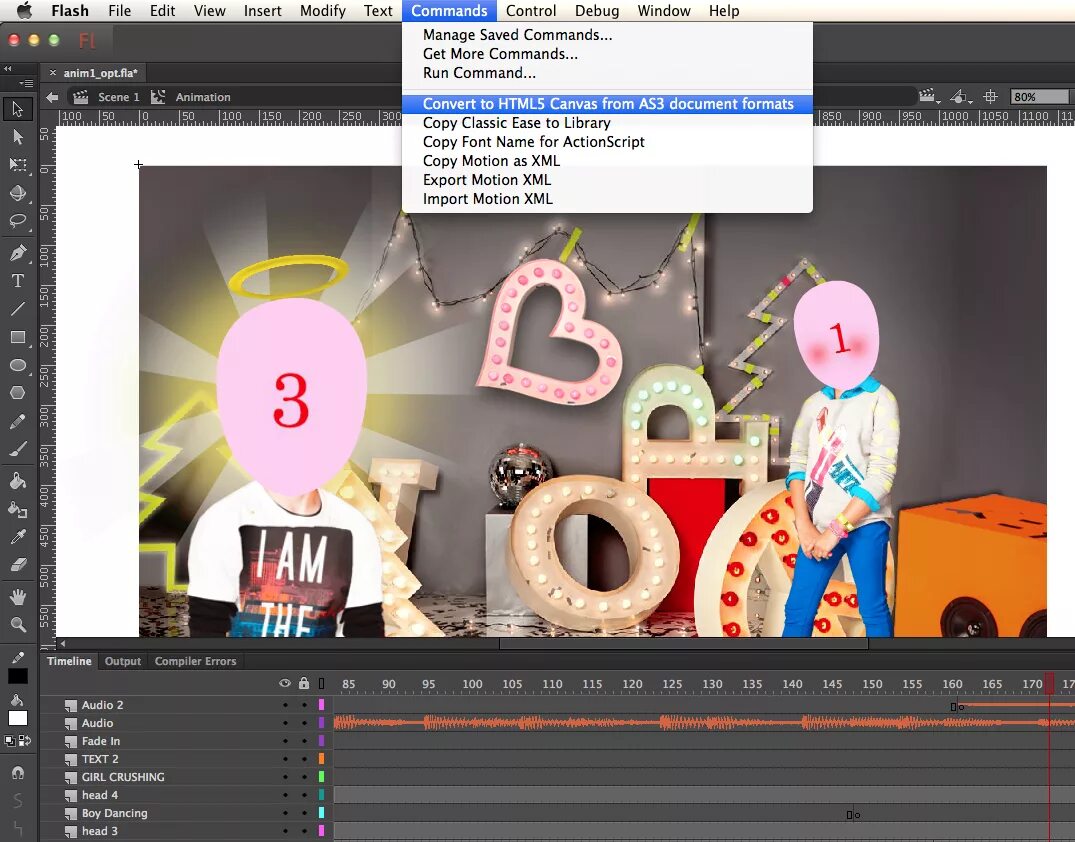This screenshot has width=1075, height=842.
Task: Toggle visibility dot of Audio 2 layer
Action: [x=285, y=705]
